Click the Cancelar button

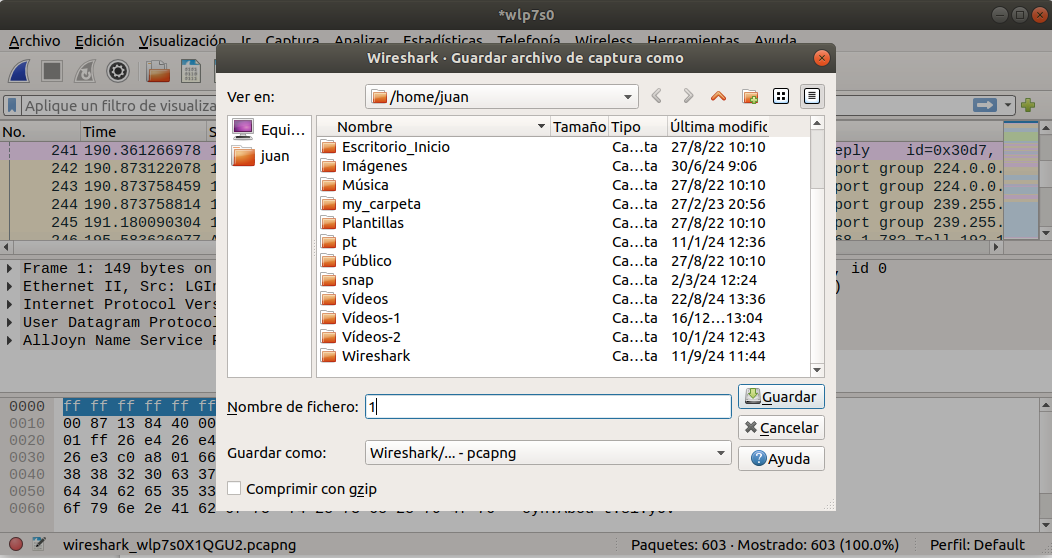(x=781, y=427)
